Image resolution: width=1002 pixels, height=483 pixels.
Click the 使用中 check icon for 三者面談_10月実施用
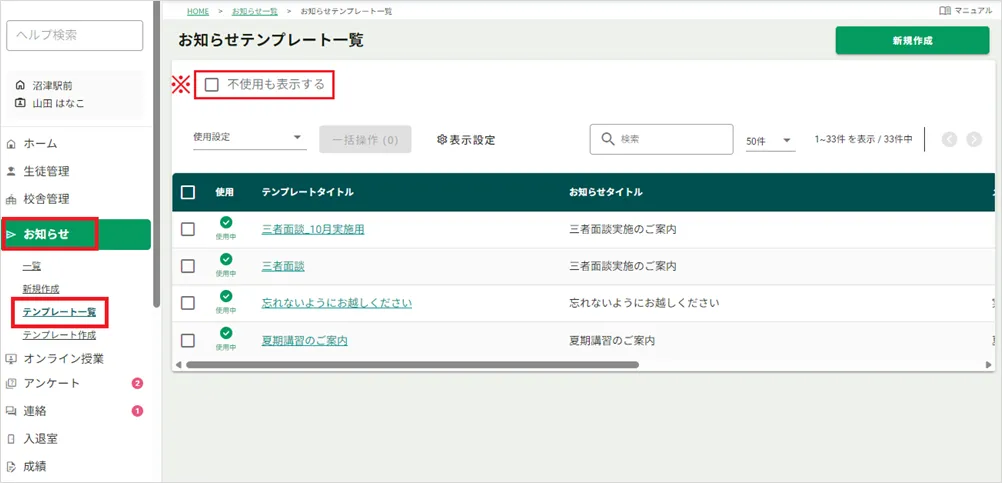(226, 222)
